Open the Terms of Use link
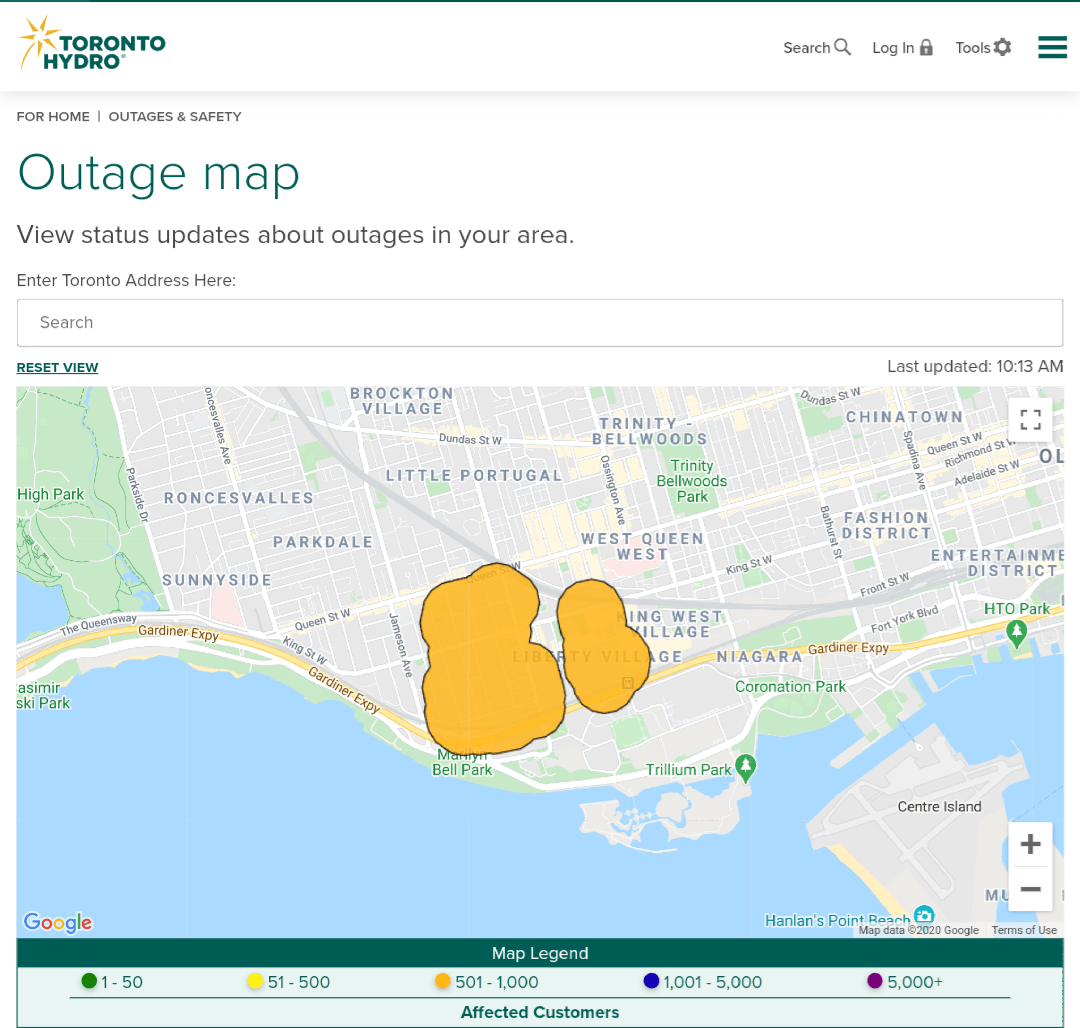This screenshot has width=1080, height=1028. 1023,930
